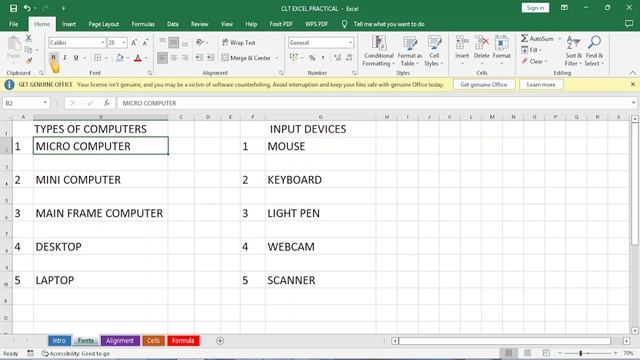Click the zoom slider handle
Image resolution: width=640 pixels, height=360 pixels.
580,353
